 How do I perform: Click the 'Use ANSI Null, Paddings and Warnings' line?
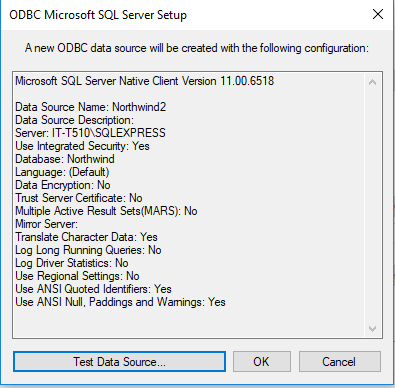pyautogui.click(x=120, y=302)
